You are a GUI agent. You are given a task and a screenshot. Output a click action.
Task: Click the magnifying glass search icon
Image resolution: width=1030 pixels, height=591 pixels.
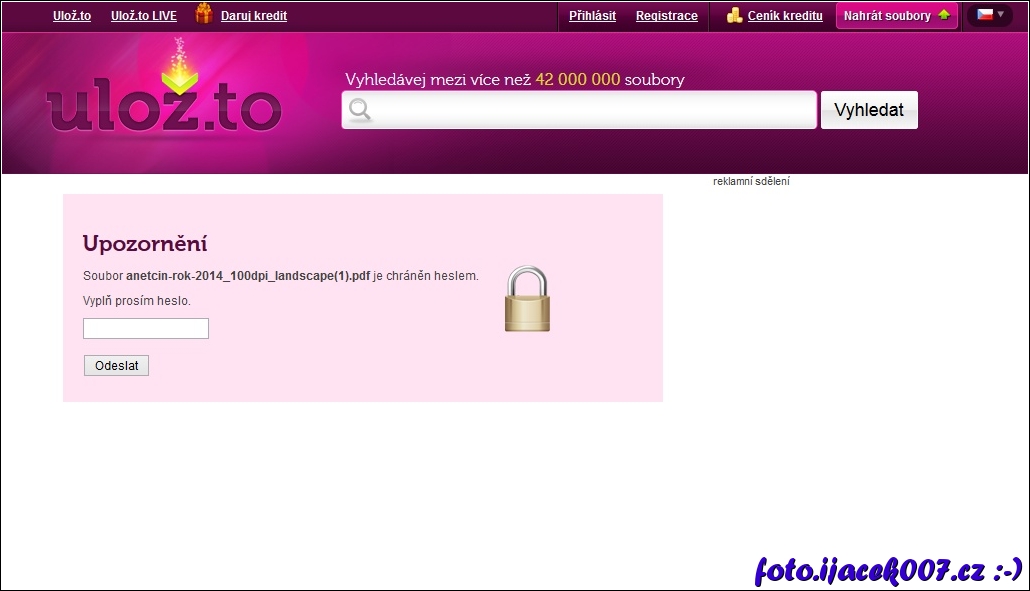tap(360, 110)
